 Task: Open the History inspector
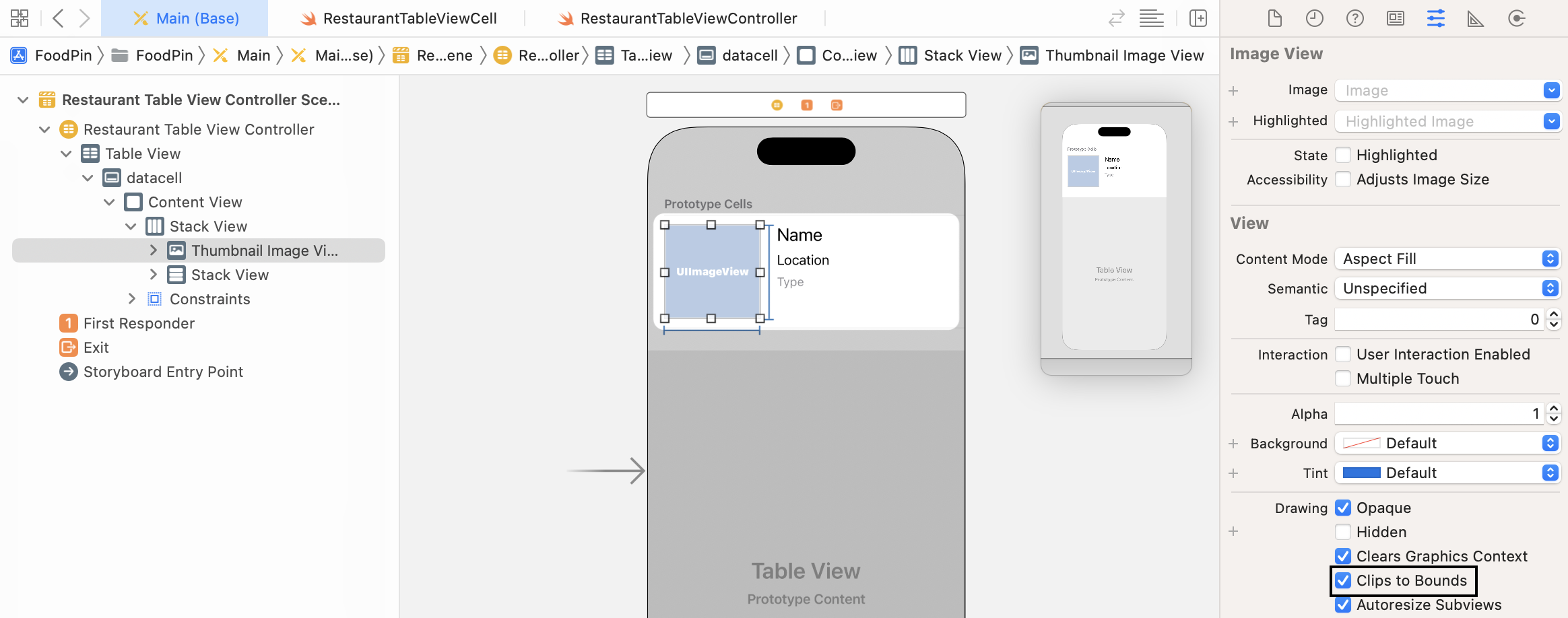1314,18
